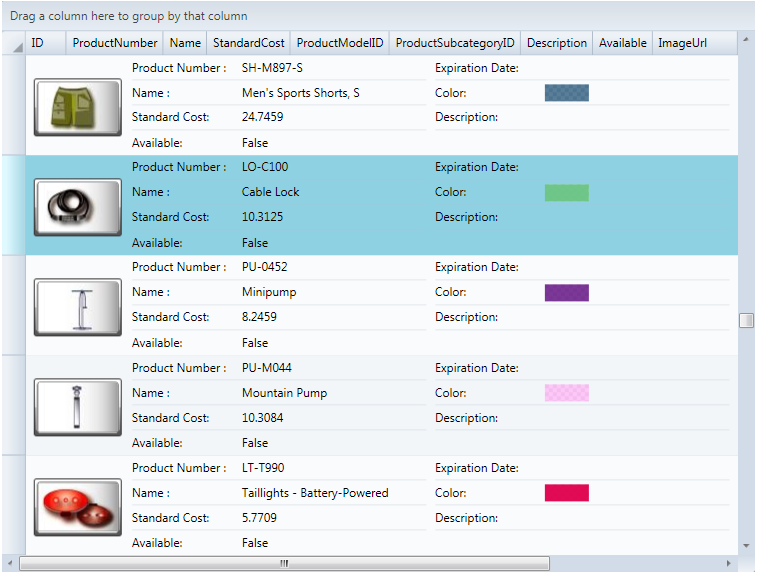Click the Mountain Pump product image
757x575 pixels.
pyautogui.click(x=77, y=406)
